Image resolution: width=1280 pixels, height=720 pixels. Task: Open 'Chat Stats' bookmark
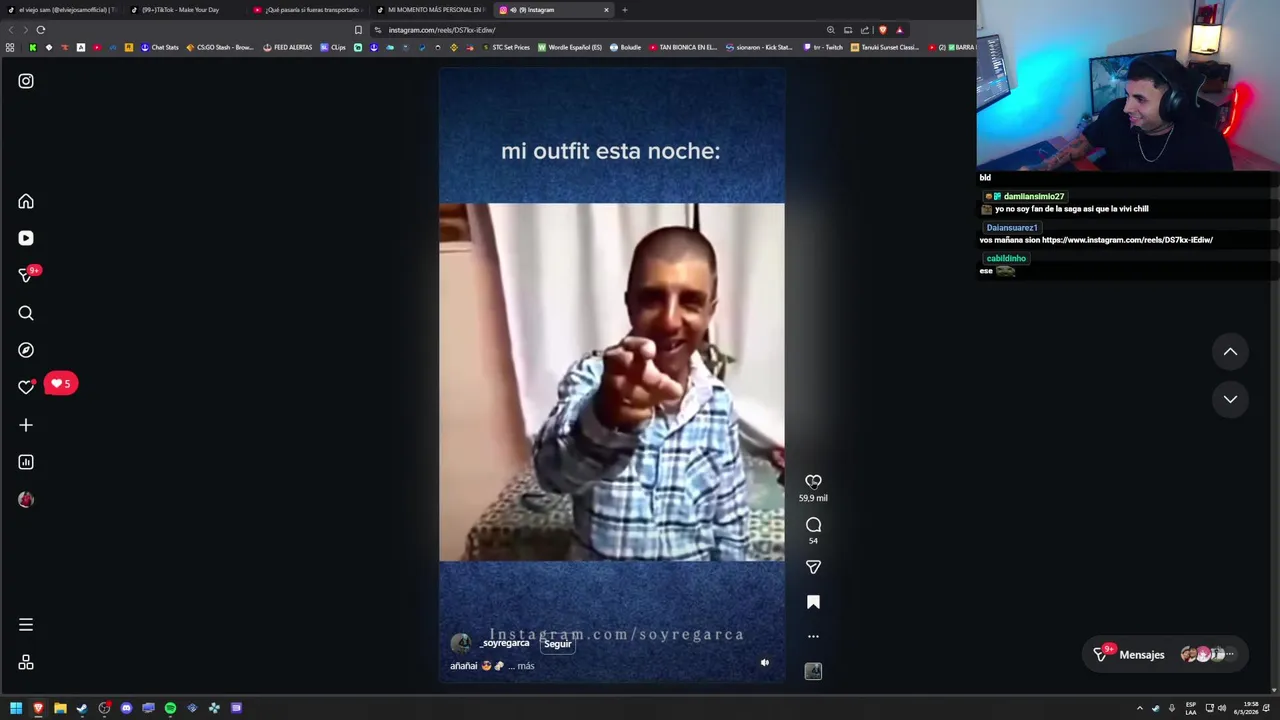(x=159, y=47)
